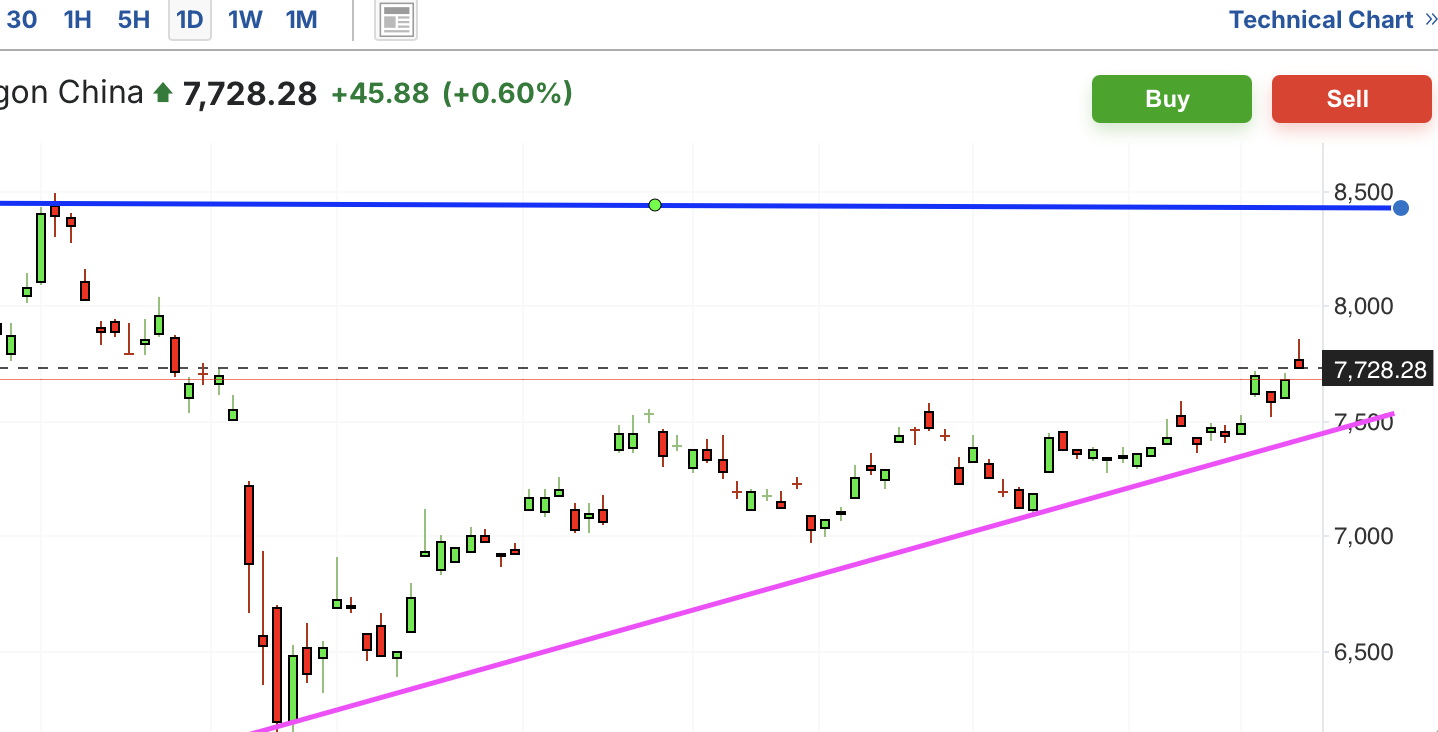Open the Technical Chart link
The width and height of the screenshot is (1438, 732).
click(x=1321, y=19)
